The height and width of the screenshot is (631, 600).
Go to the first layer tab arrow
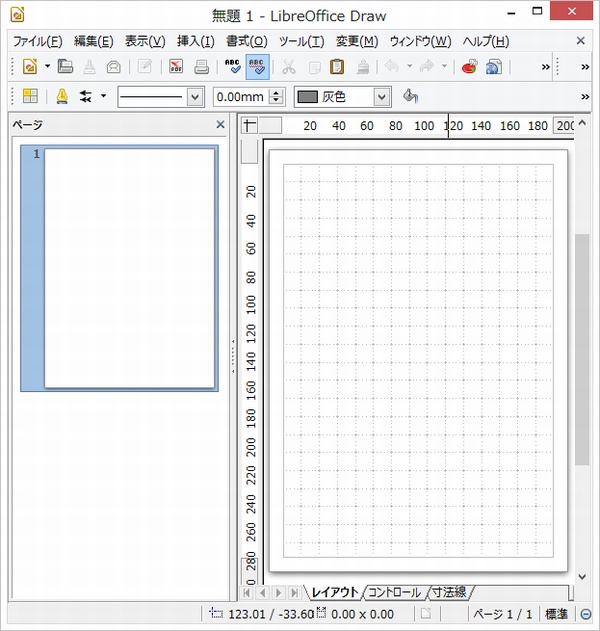(x=247, y=593)
